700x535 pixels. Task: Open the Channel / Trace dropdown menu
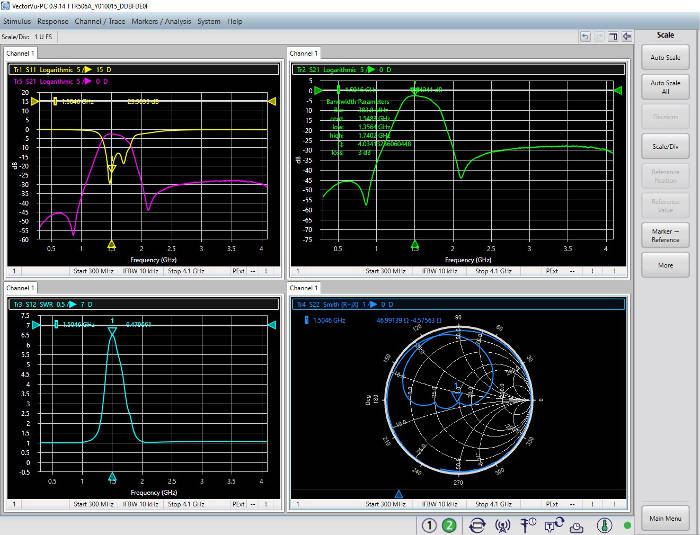tap(102, 21)
